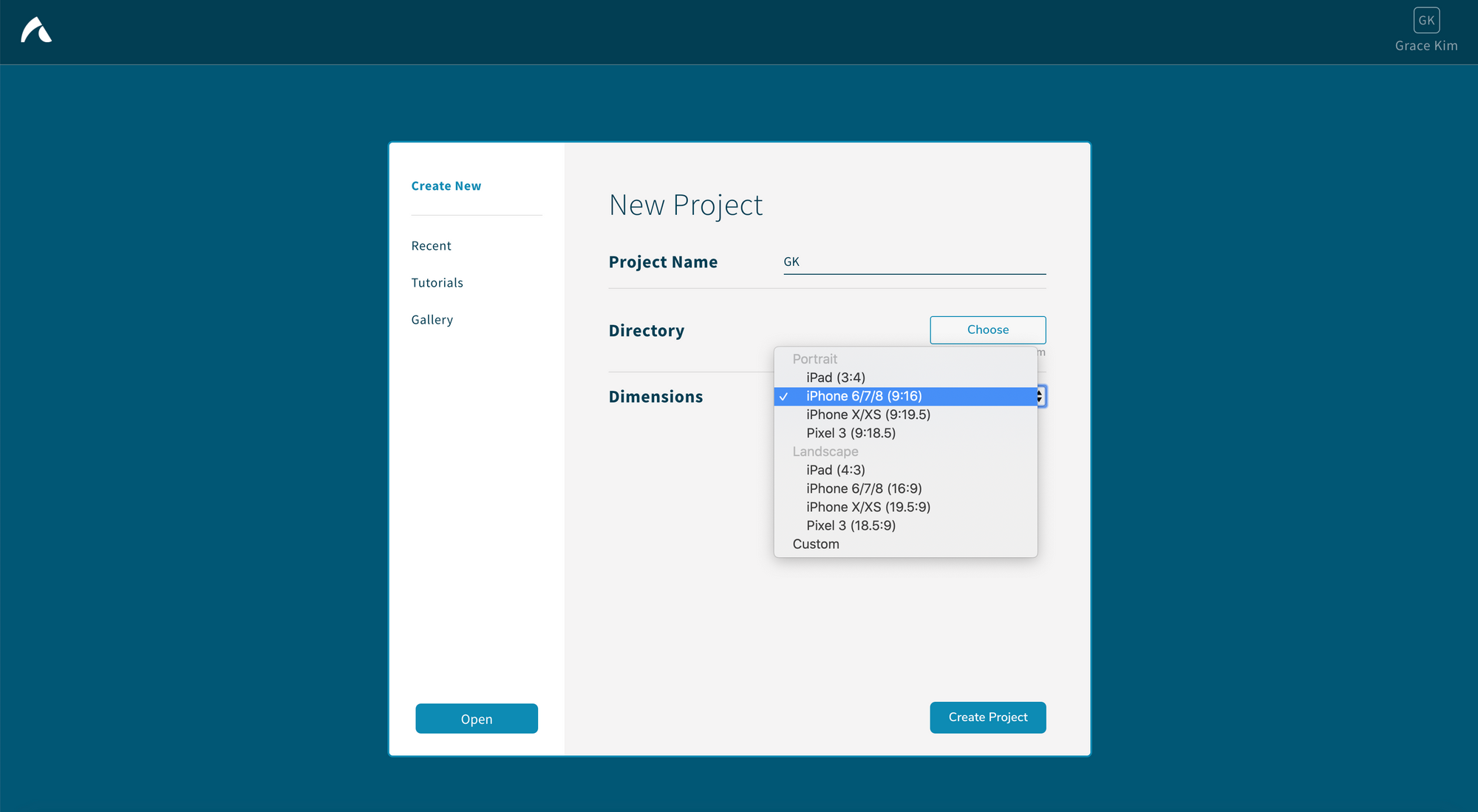Viewport: 1478px width, 812px height.
Task: Click the Dimensions dropdown stepper arrows
Action: pyautogui.click(x=1041, y=397)
